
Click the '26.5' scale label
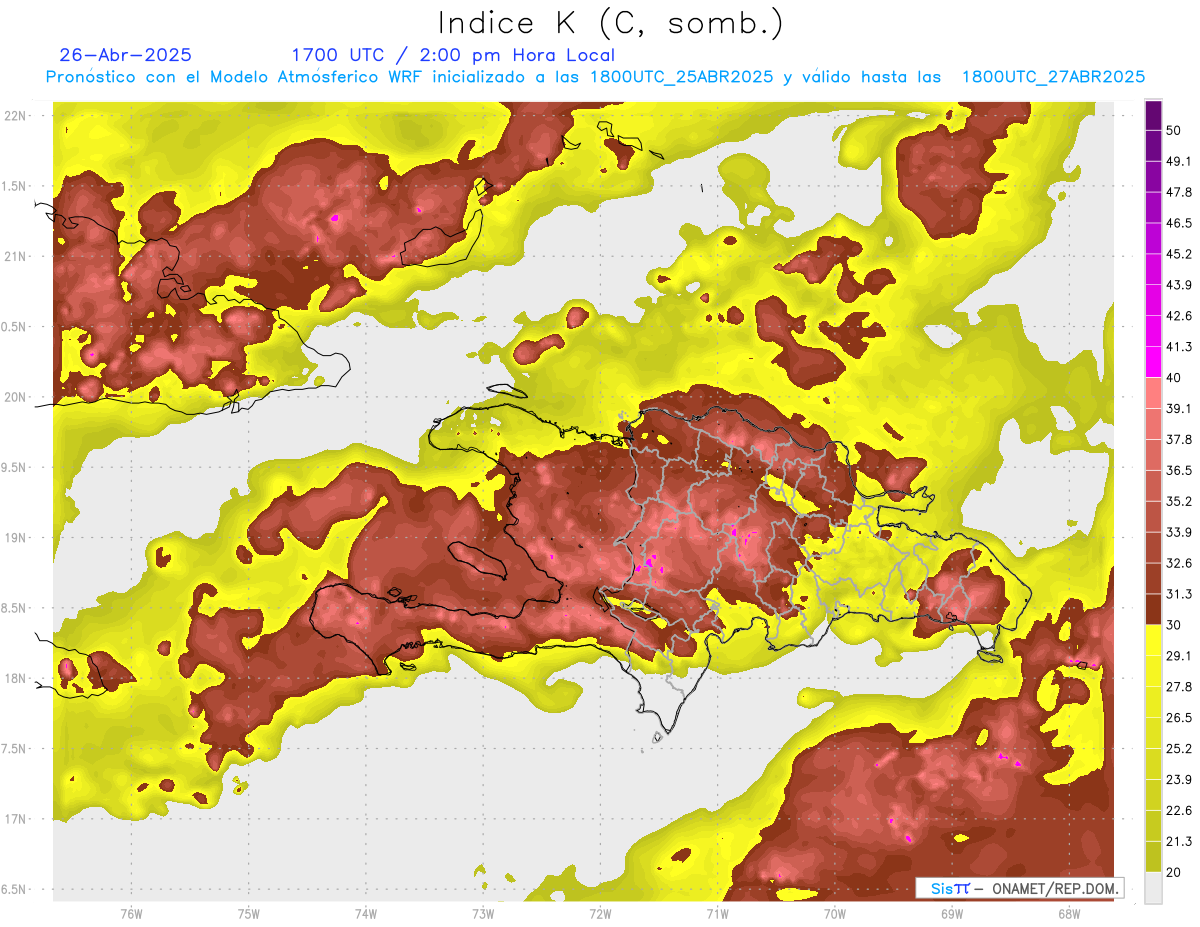point(1179,717)
